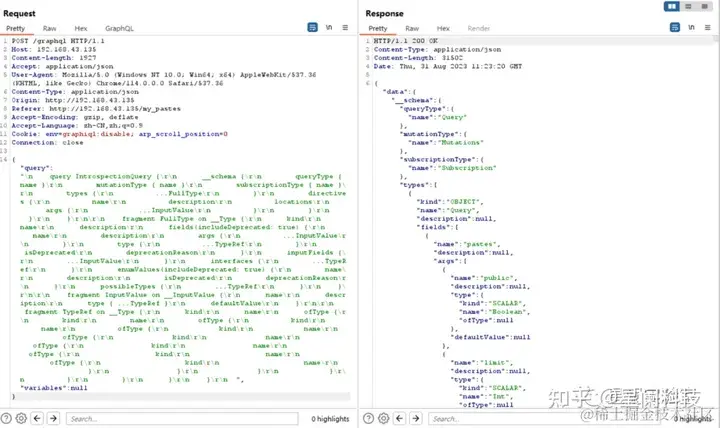Viewport: 720px width, 428px height.
Task: Click the "name":"Query" value under queryType
Action: 437,117
